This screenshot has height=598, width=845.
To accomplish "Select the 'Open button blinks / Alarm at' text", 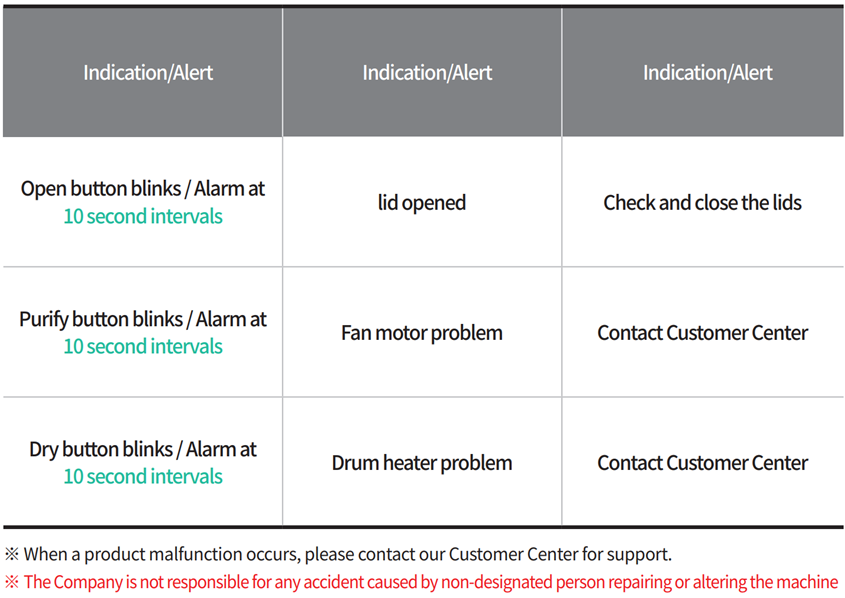I will [143, 189].
